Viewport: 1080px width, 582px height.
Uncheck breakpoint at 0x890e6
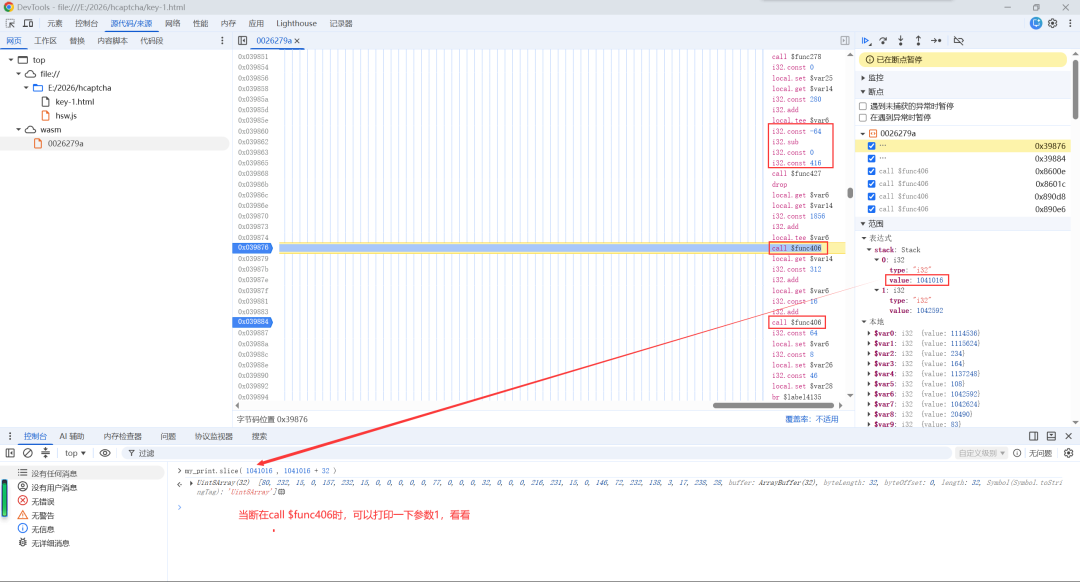point(871,209)
